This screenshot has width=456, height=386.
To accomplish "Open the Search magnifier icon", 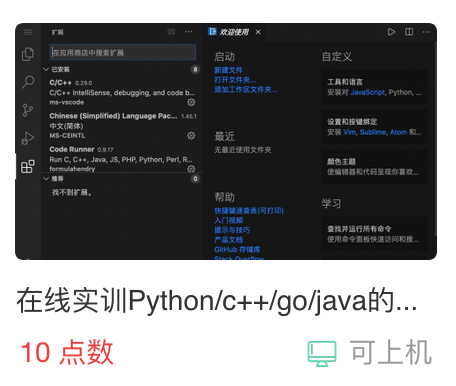I will pos(28,82).
